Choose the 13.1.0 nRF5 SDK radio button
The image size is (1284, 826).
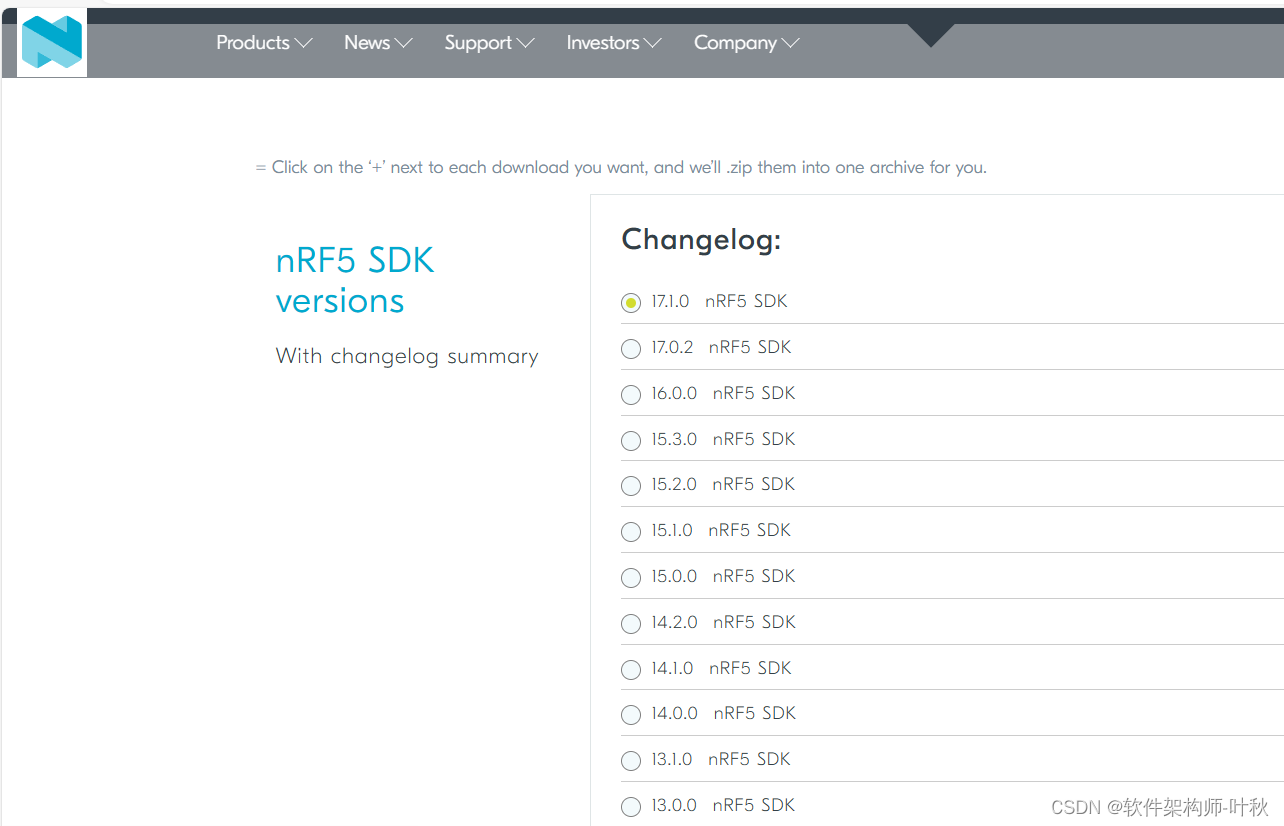631,761
